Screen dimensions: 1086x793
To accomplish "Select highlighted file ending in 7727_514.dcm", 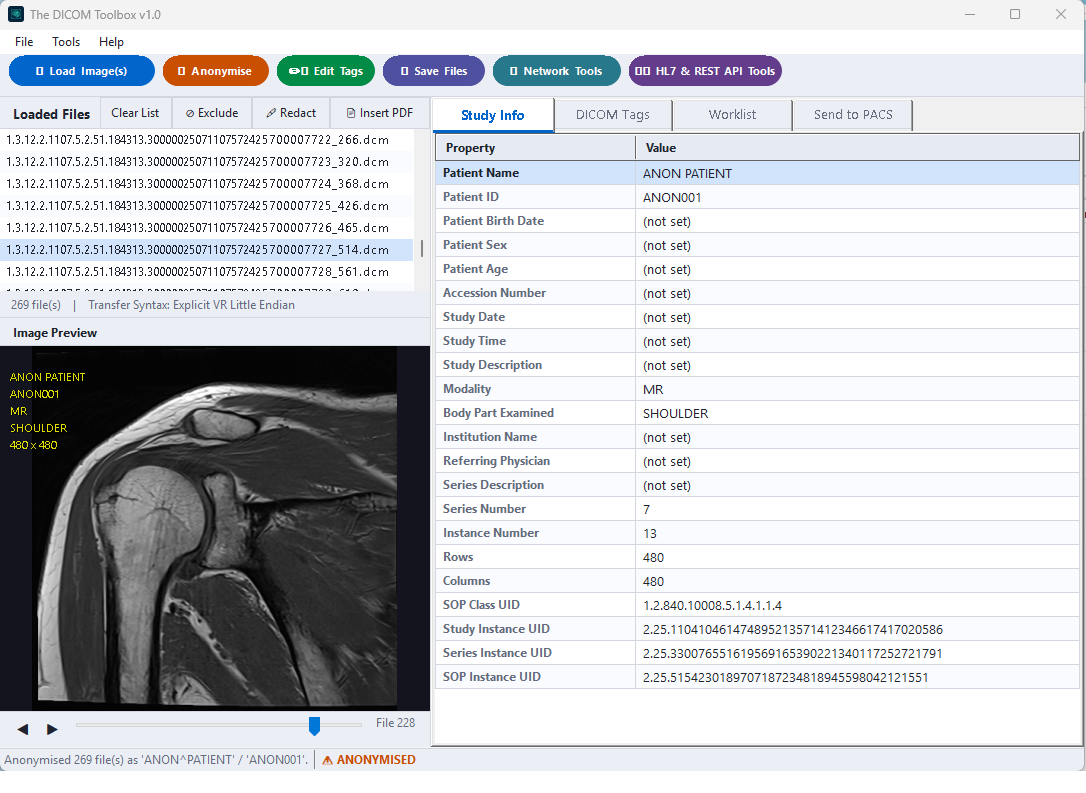I will (206, 249).
